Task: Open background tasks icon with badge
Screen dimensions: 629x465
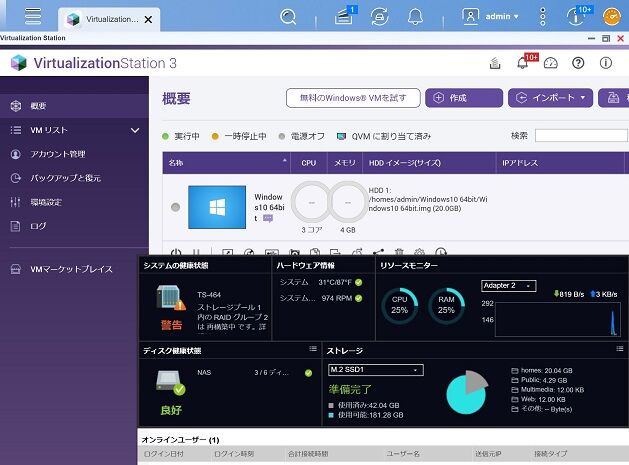Action: point(345,16)
